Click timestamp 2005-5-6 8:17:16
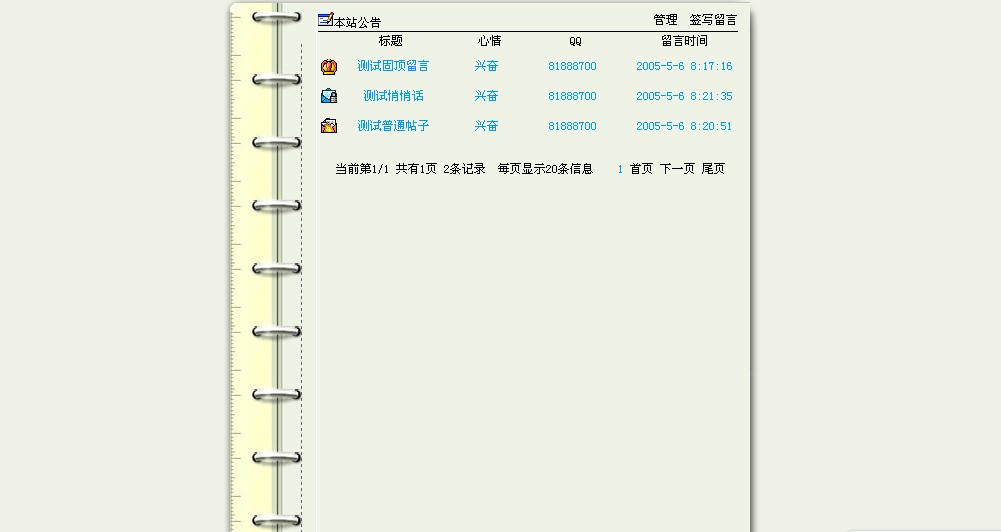The image size is (1001, 532). [x=684, y=66]
